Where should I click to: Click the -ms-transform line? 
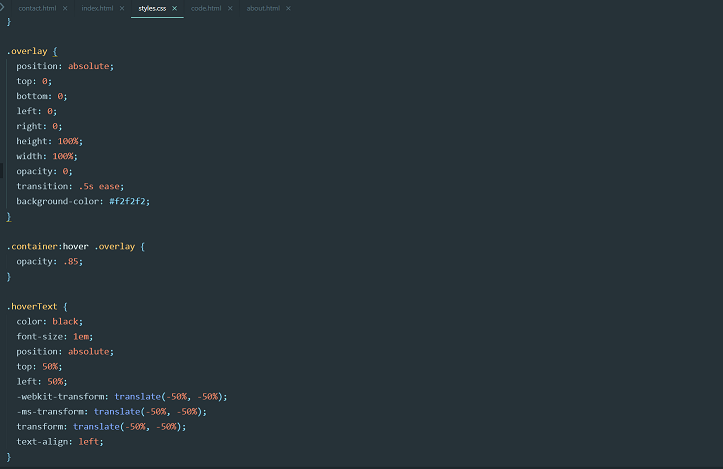(x=112, y=411)
